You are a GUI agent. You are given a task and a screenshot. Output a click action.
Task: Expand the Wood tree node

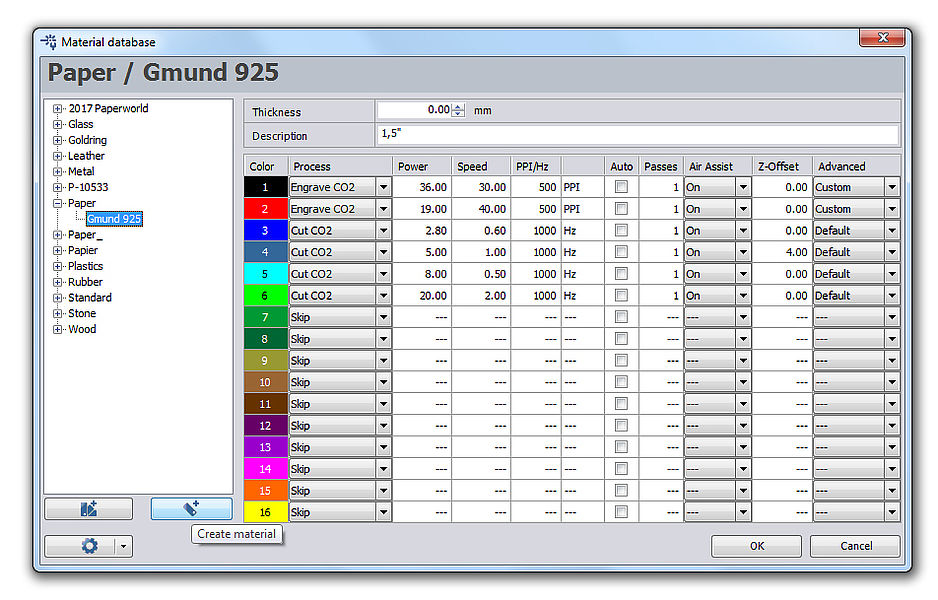pos(58,329)
